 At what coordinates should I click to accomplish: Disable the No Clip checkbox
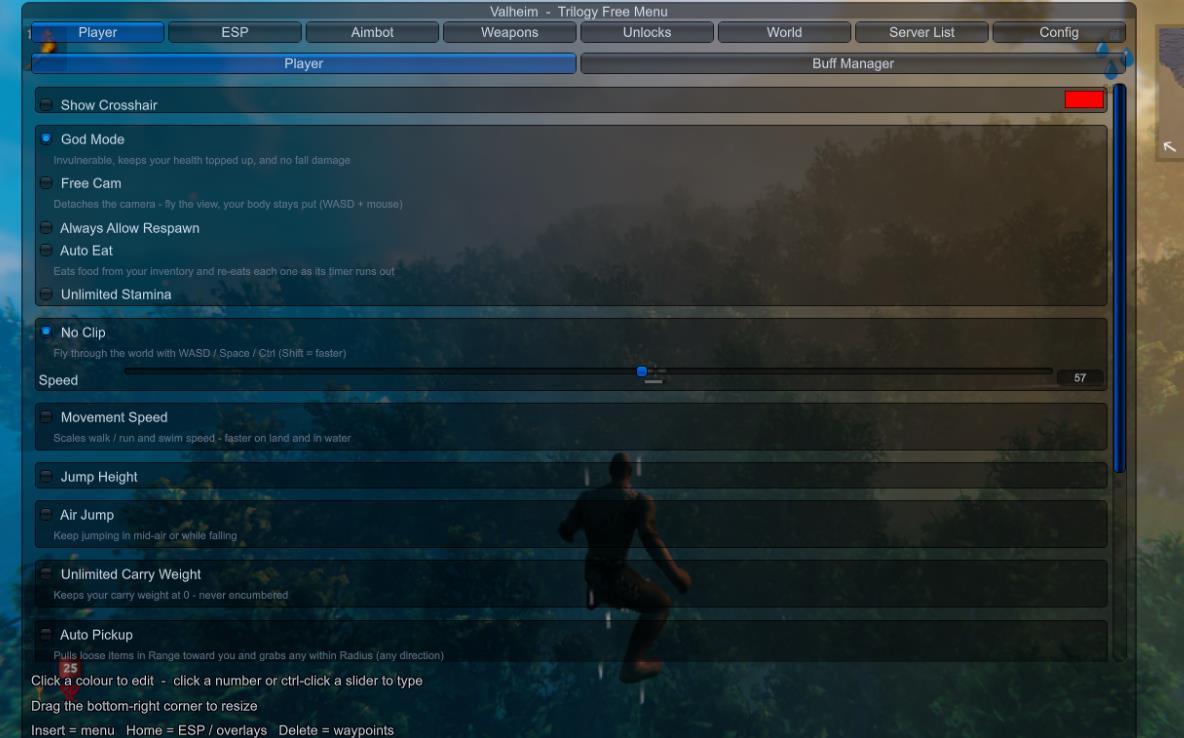click(x=46, y=332)
